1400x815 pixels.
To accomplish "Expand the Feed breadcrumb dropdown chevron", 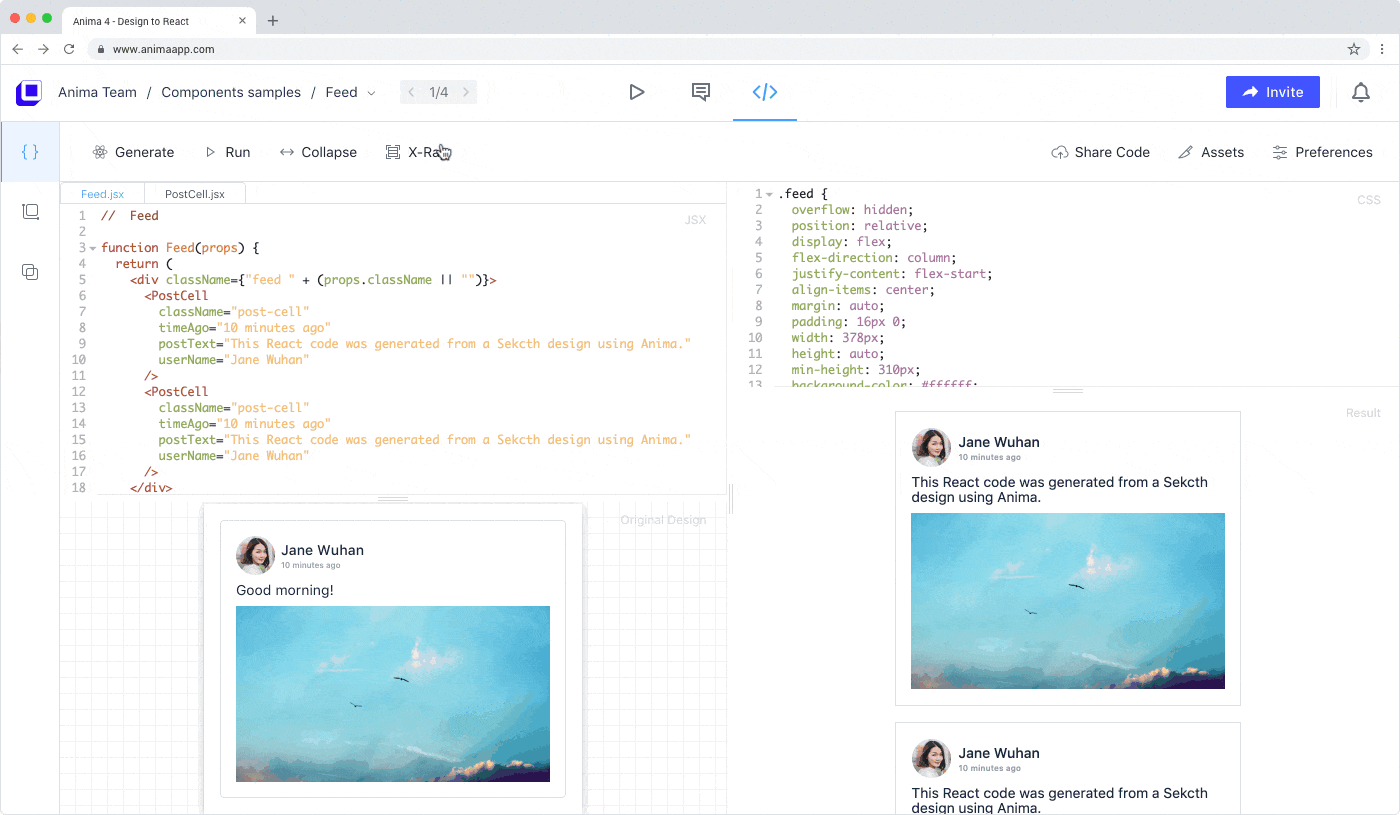I will click(x=372, y=93).
